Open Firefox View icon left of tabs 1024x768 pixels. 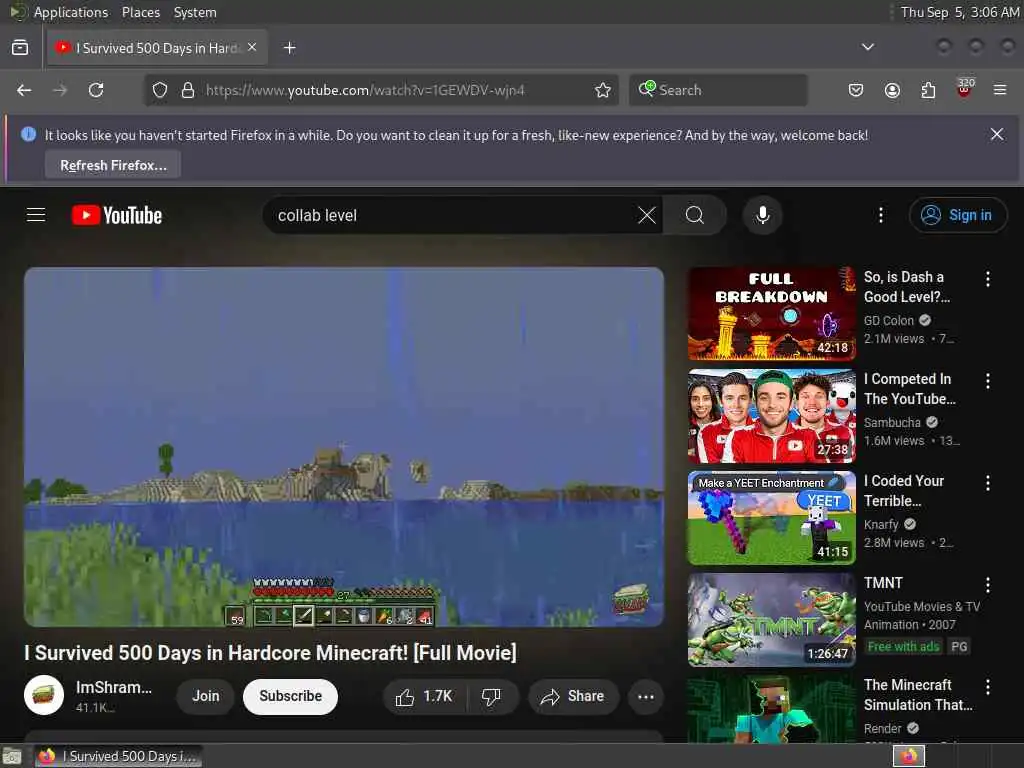20,48
